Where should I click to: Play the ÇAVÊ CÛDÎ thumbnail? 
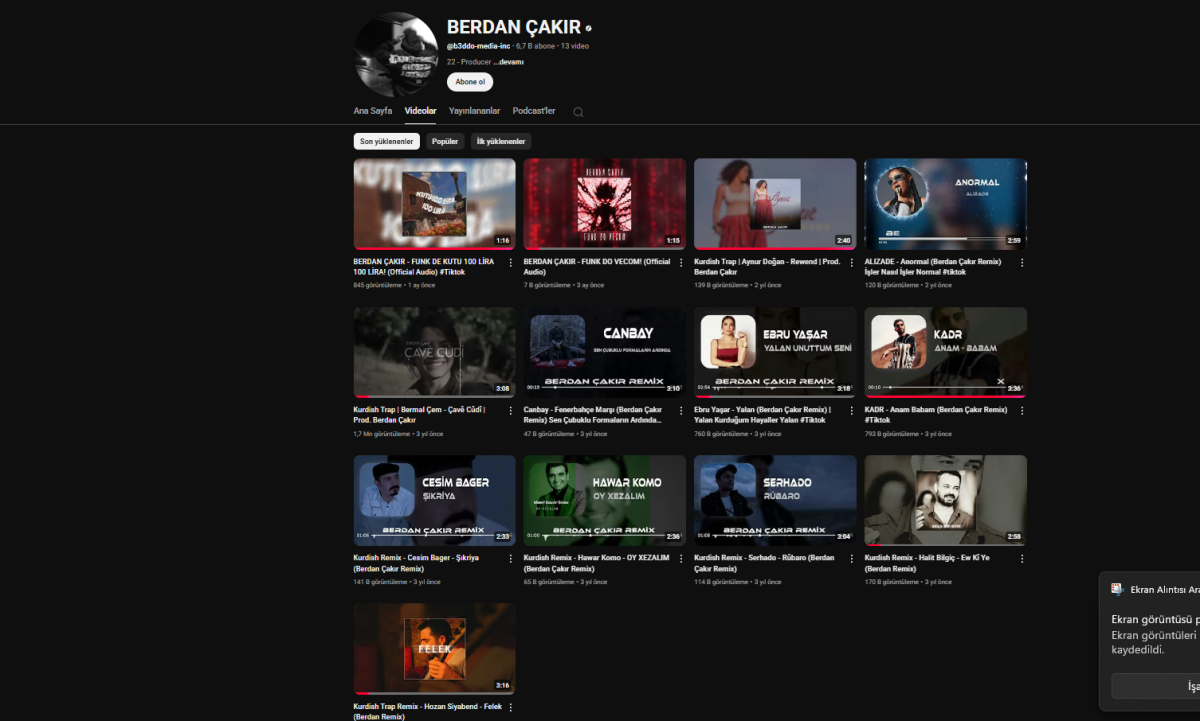click(435, 352)
